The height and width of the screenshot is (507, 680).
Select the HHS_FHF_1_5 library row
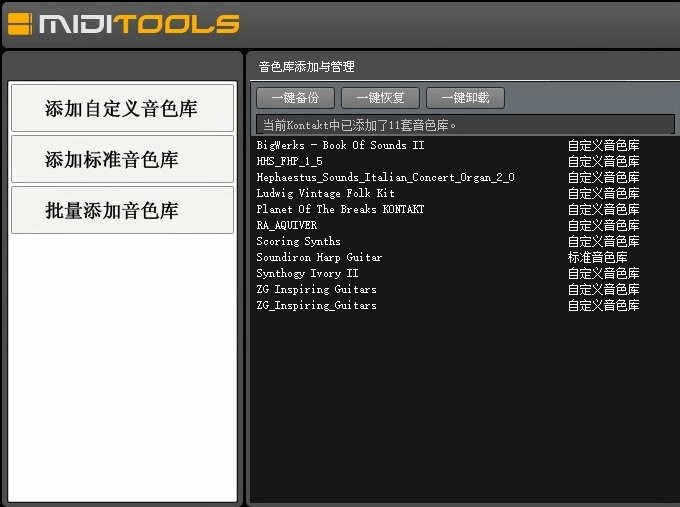pos(464,161)
